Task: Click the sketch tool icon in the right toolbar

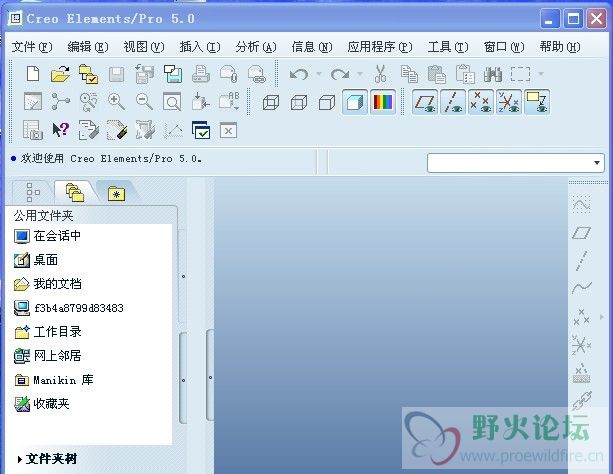Action: pos(581,204)
